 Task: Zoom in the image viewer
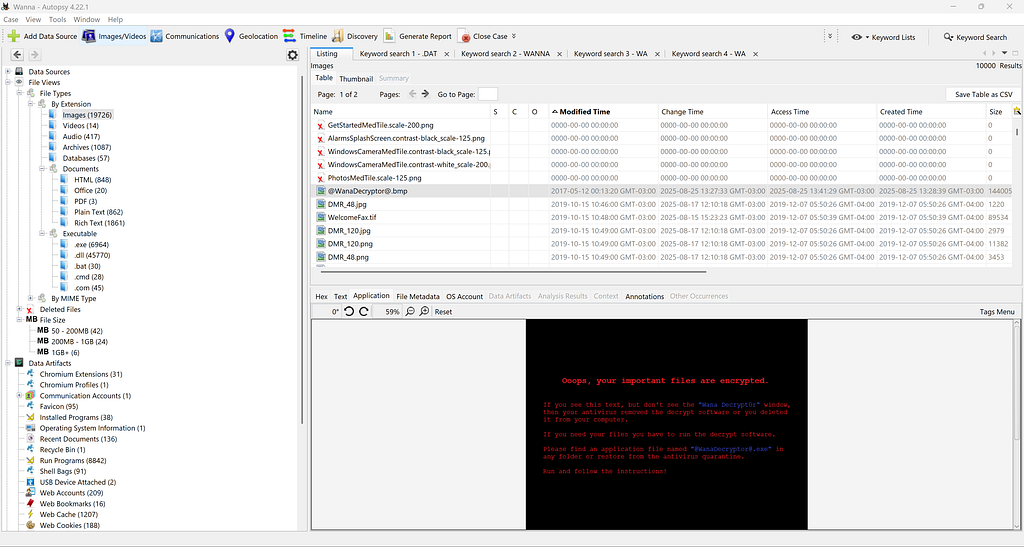click(x=424, y=311)
